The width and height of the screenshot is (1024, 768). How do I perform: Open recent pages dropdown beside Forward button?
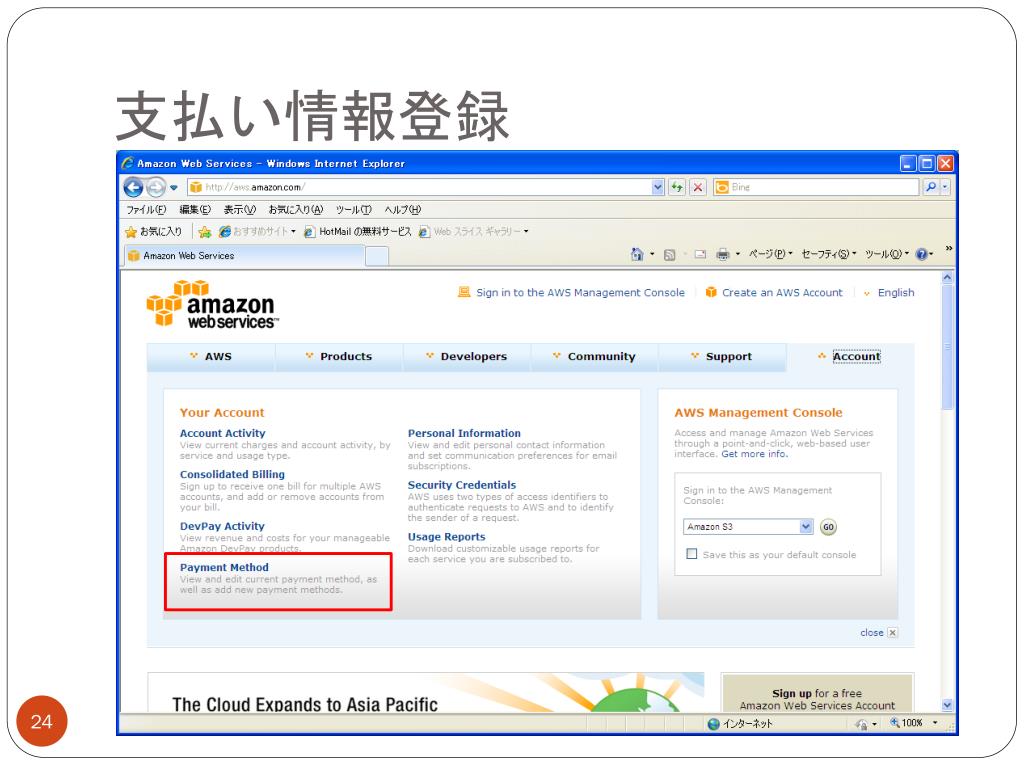coord(174,187)
